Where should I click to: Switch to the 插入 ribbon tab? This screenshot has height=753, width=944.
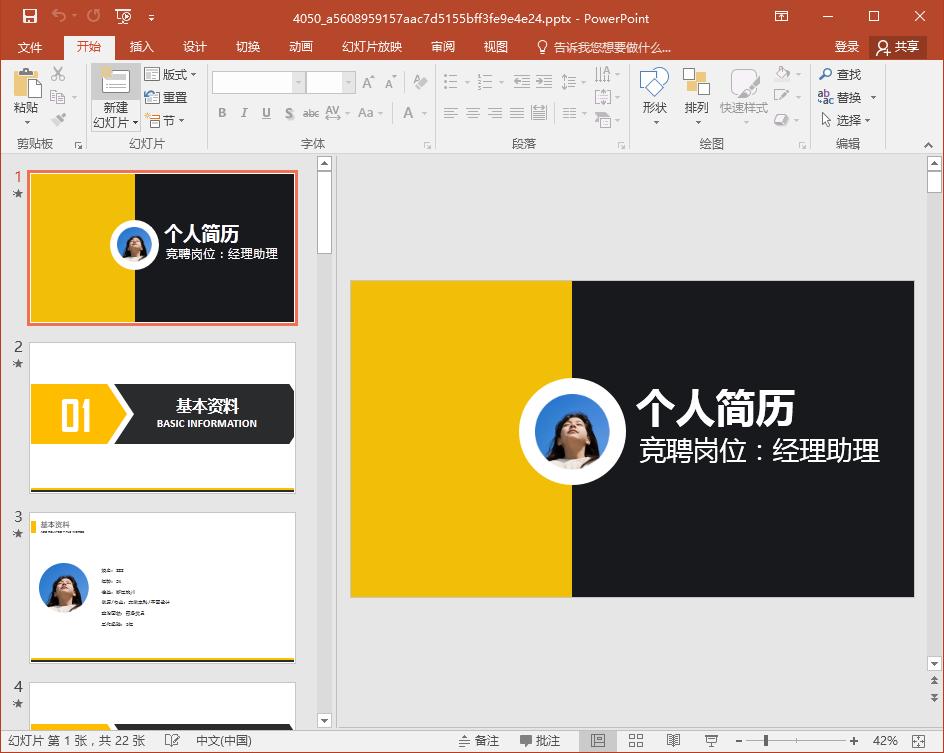pyautogui.click(x=141, y=46)
